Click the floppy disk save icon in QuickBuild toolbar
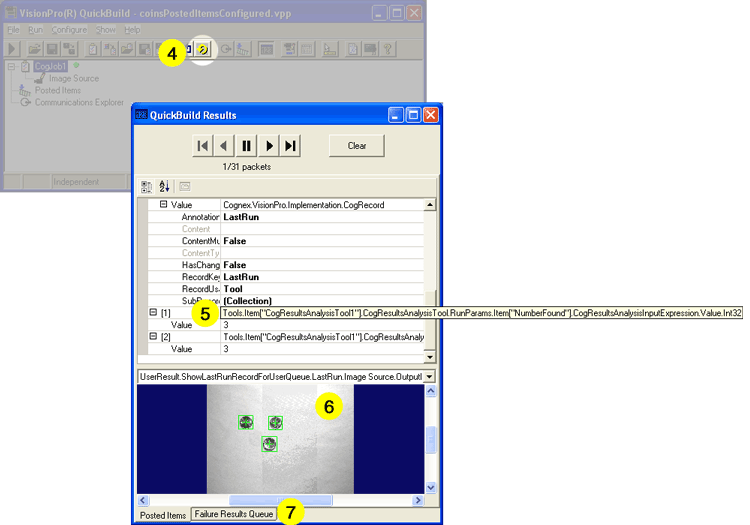 52,49
